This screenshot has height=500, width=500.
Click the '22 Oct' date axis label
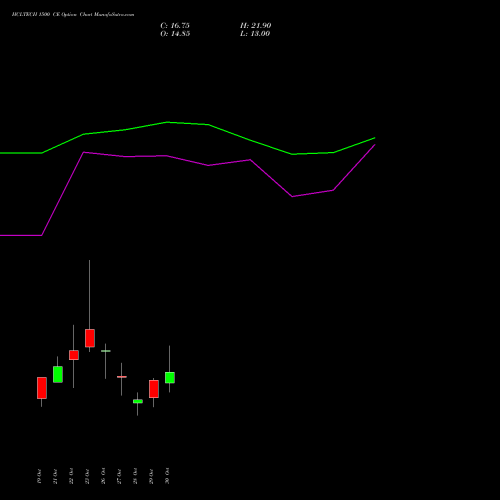71,476
